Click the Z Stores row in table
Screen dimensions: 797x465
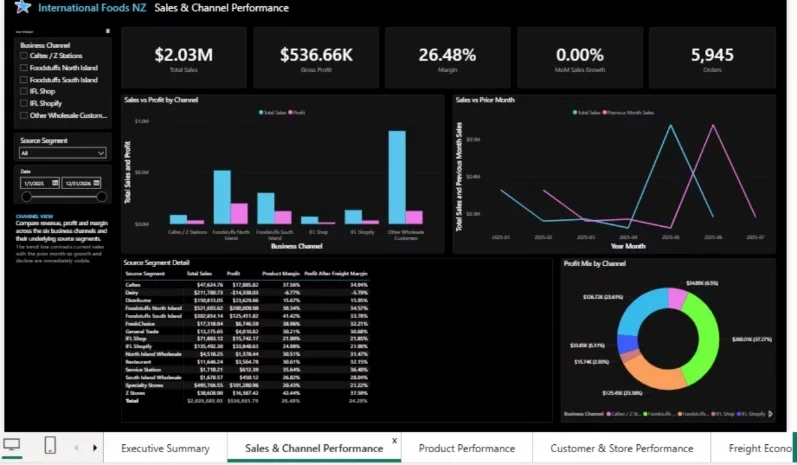(x=247, y=393)
